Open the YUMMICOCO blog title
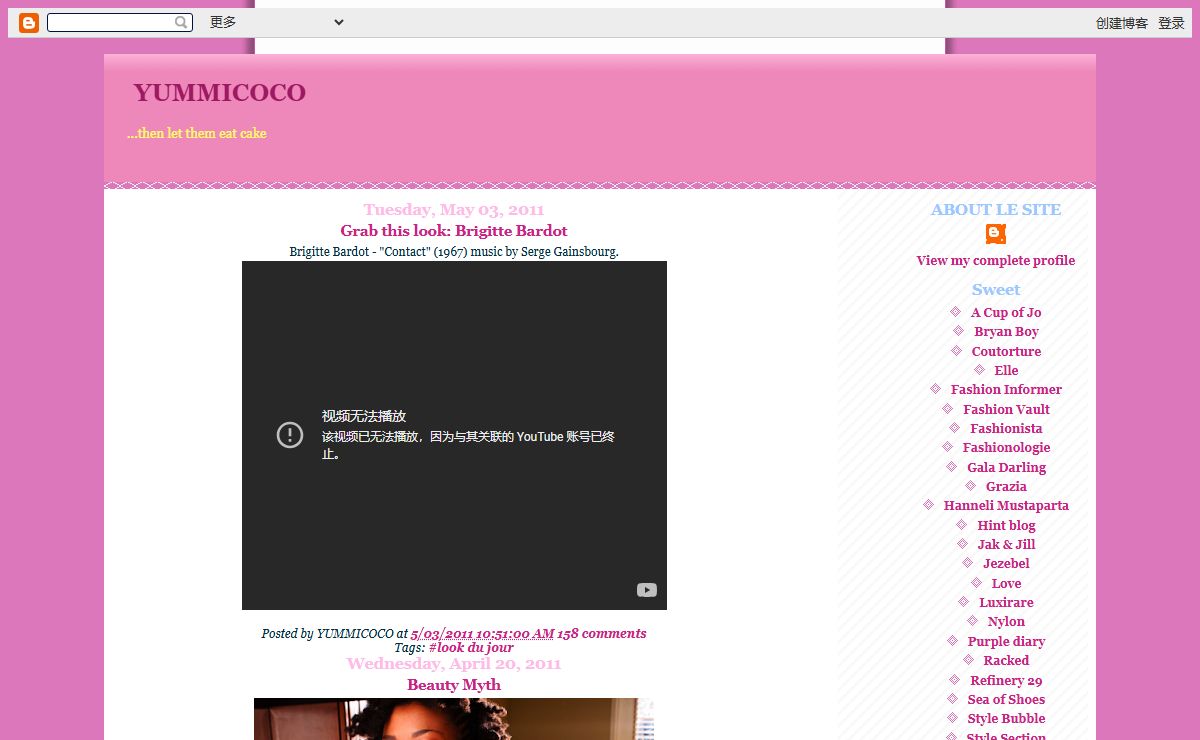 (220, 93)
